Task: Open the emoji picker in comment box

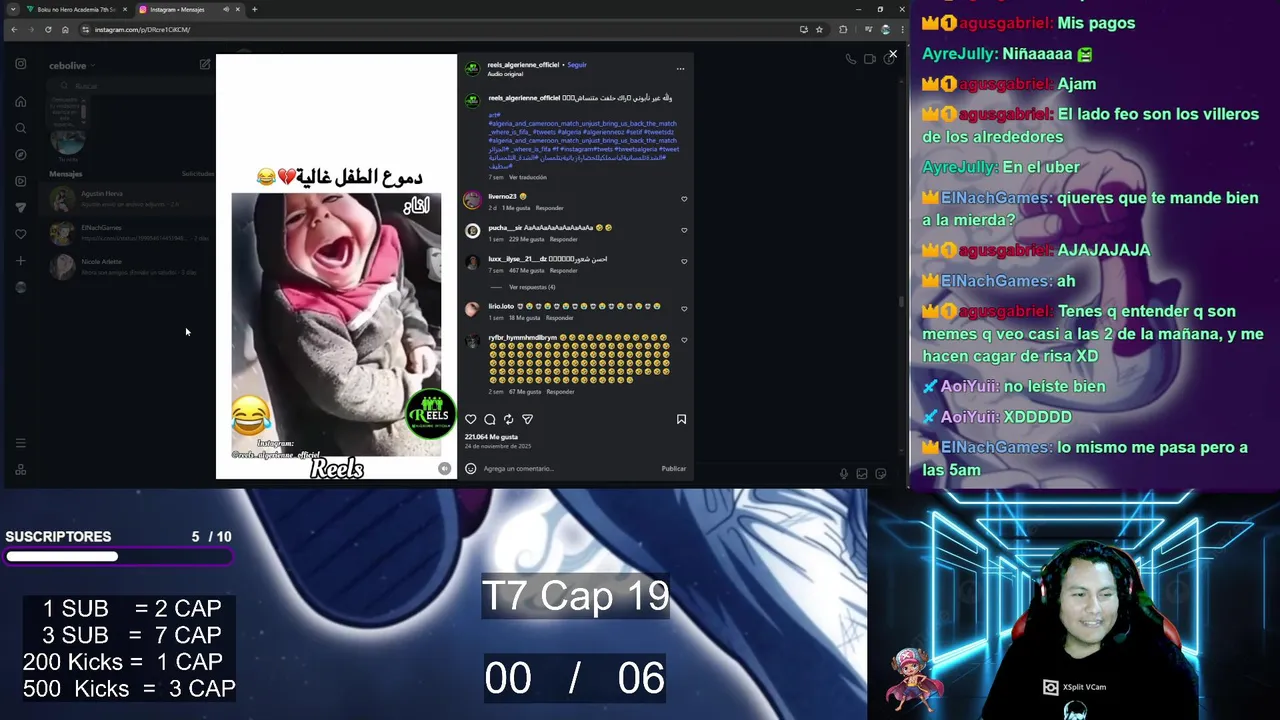Action: pyautogui.click(x=470, y=468)
